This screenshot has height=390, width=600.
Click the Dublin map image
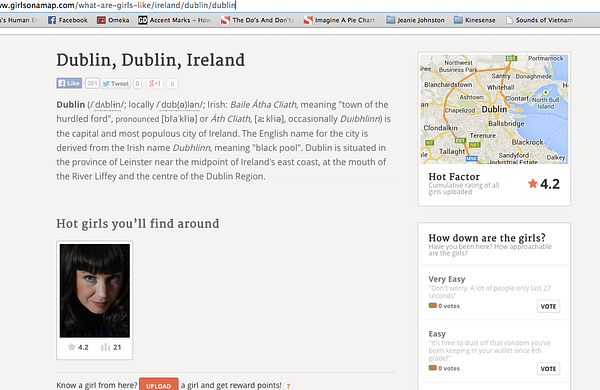point(494,109)
